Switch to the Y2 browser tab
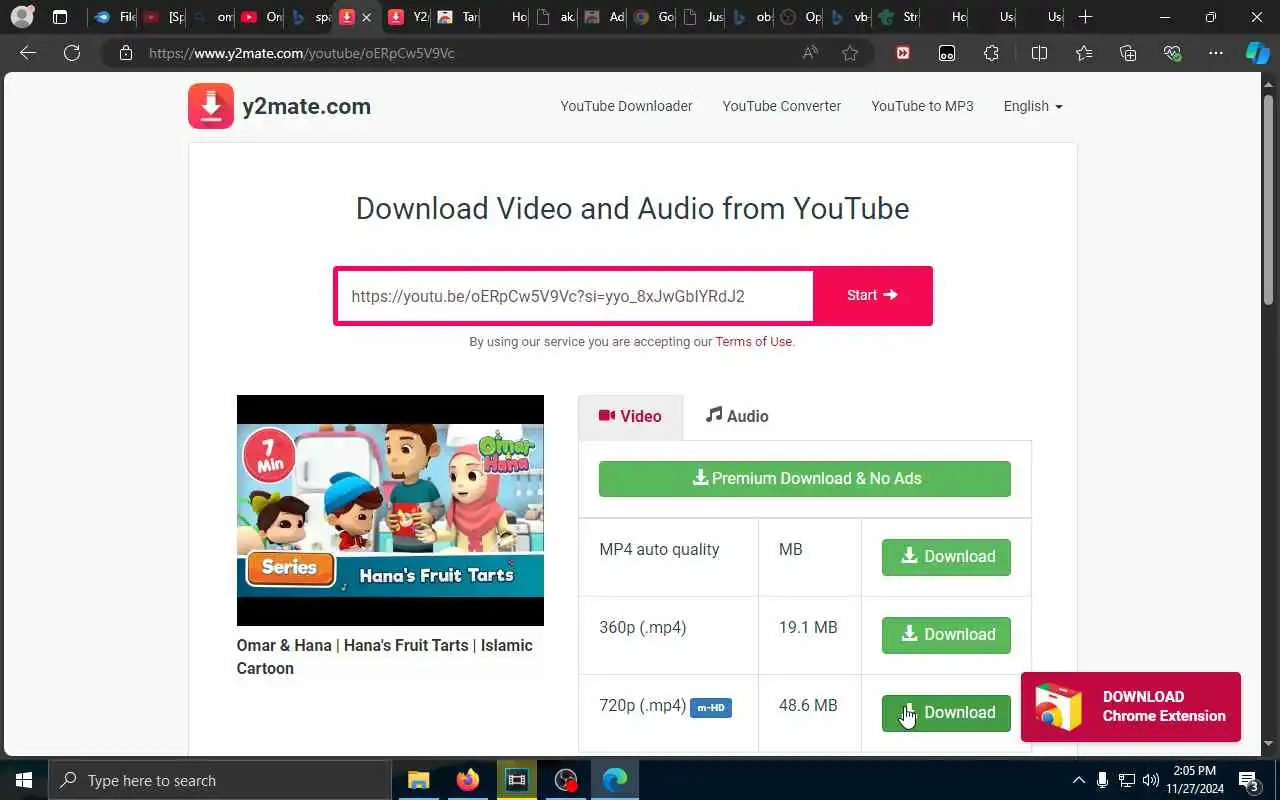1280x800 pixels. [407, 17]
